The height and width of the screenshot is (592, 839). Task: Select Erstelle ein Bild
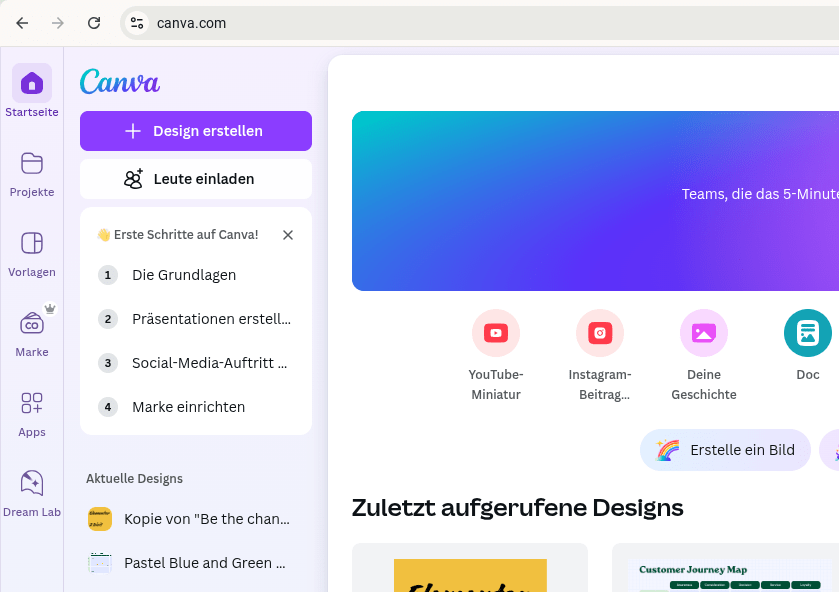[x=725, y=450]
